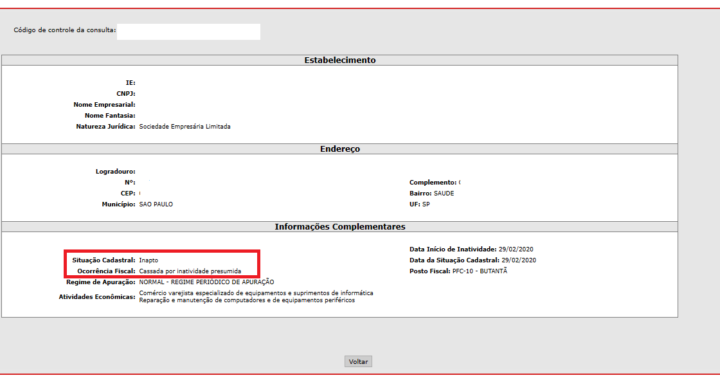Image resolution: width=720 pixels, height=380 pixels.
Task: Click 'NORMAL - REGIME PERIÓDICO DE APURAÇÃO' value
Action: (207, 282)
